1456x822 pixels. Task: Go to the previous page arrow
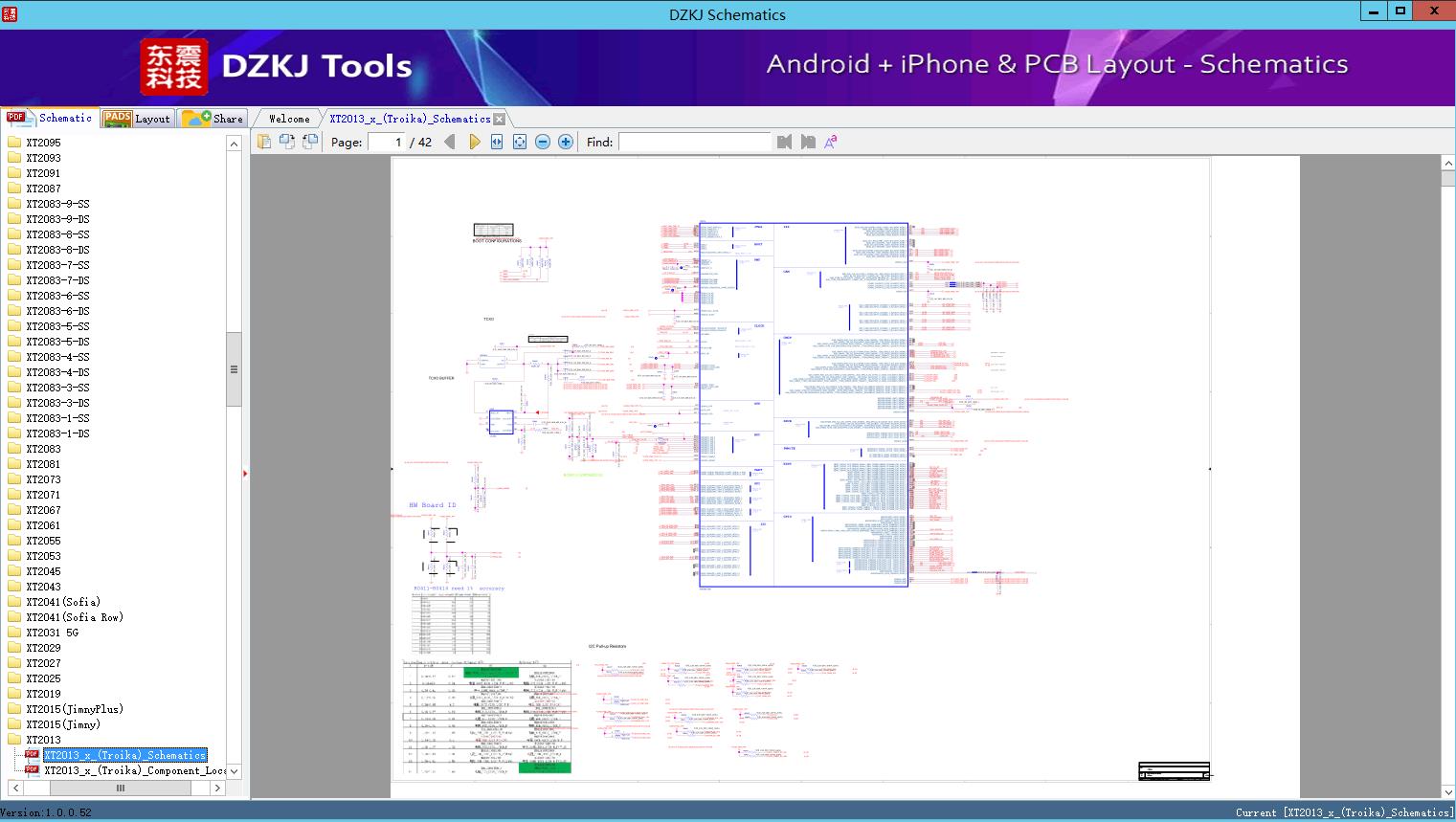[450, 142]
